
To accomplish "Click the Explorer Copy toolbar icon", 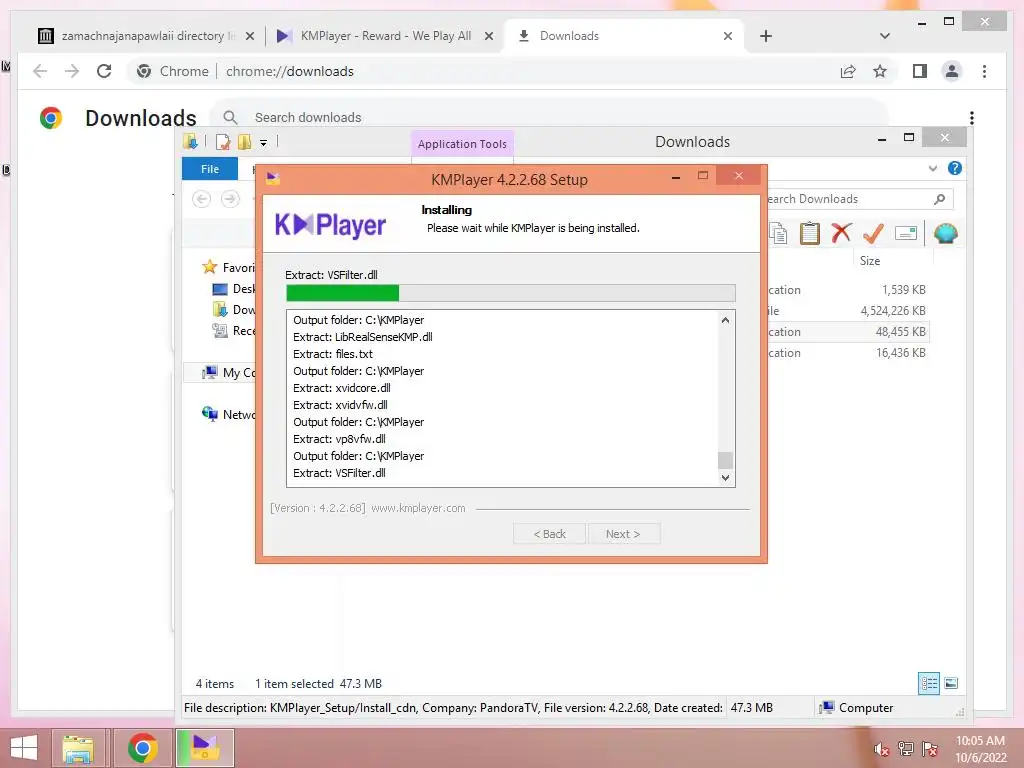I will pos(778,233).
